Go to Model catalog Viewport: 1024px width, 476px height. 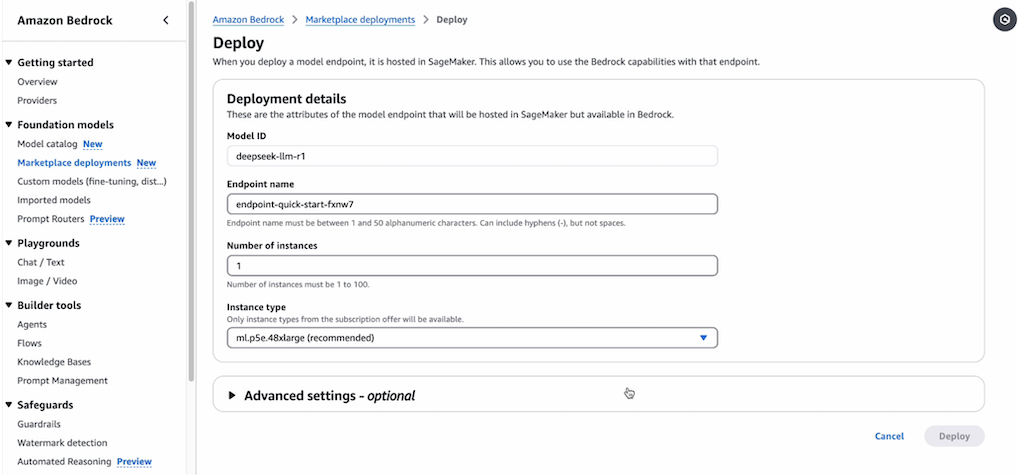pos(47,144)
